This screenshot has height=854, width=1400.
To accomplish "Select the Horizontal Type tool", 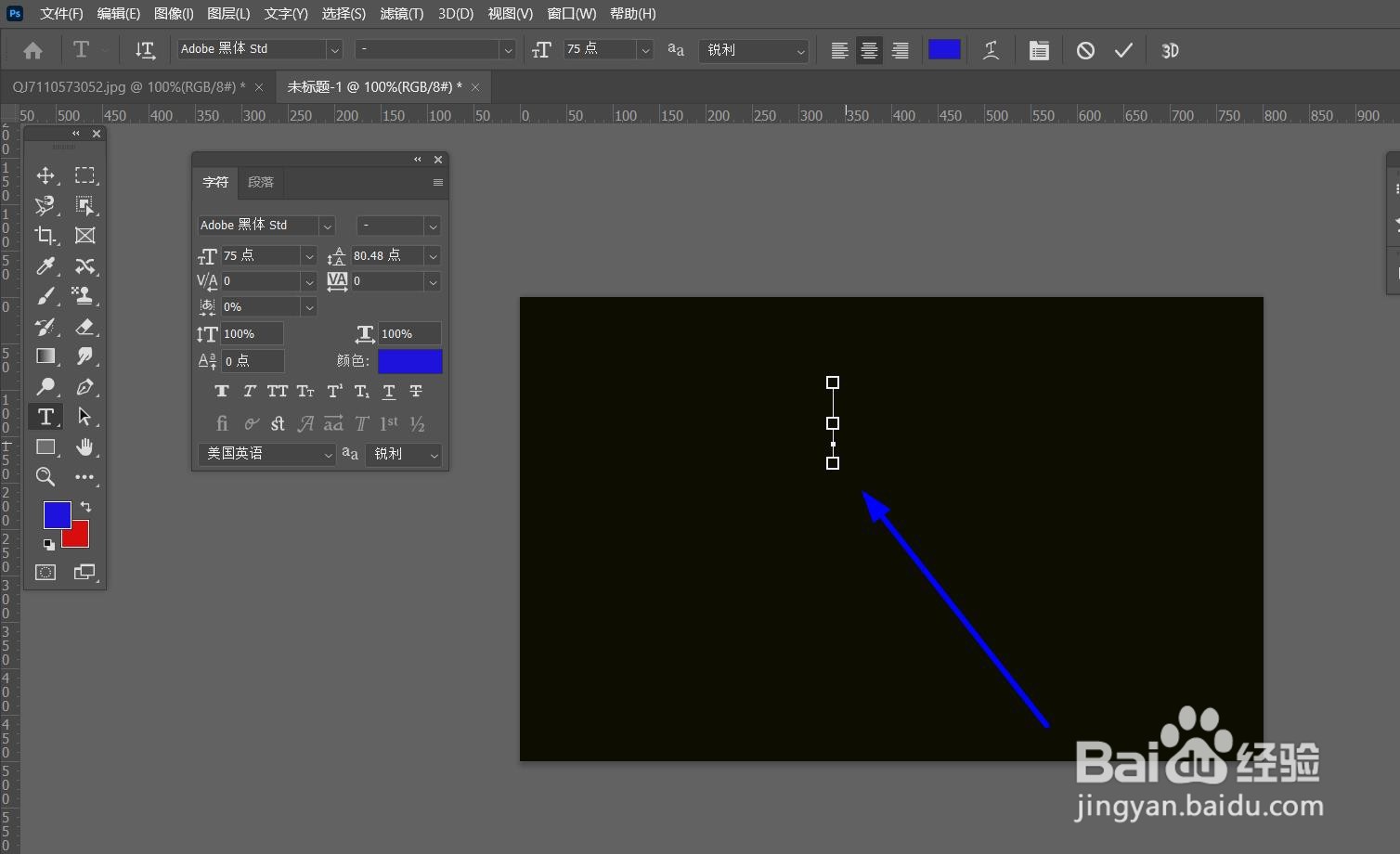I will (x=45, y=417).
